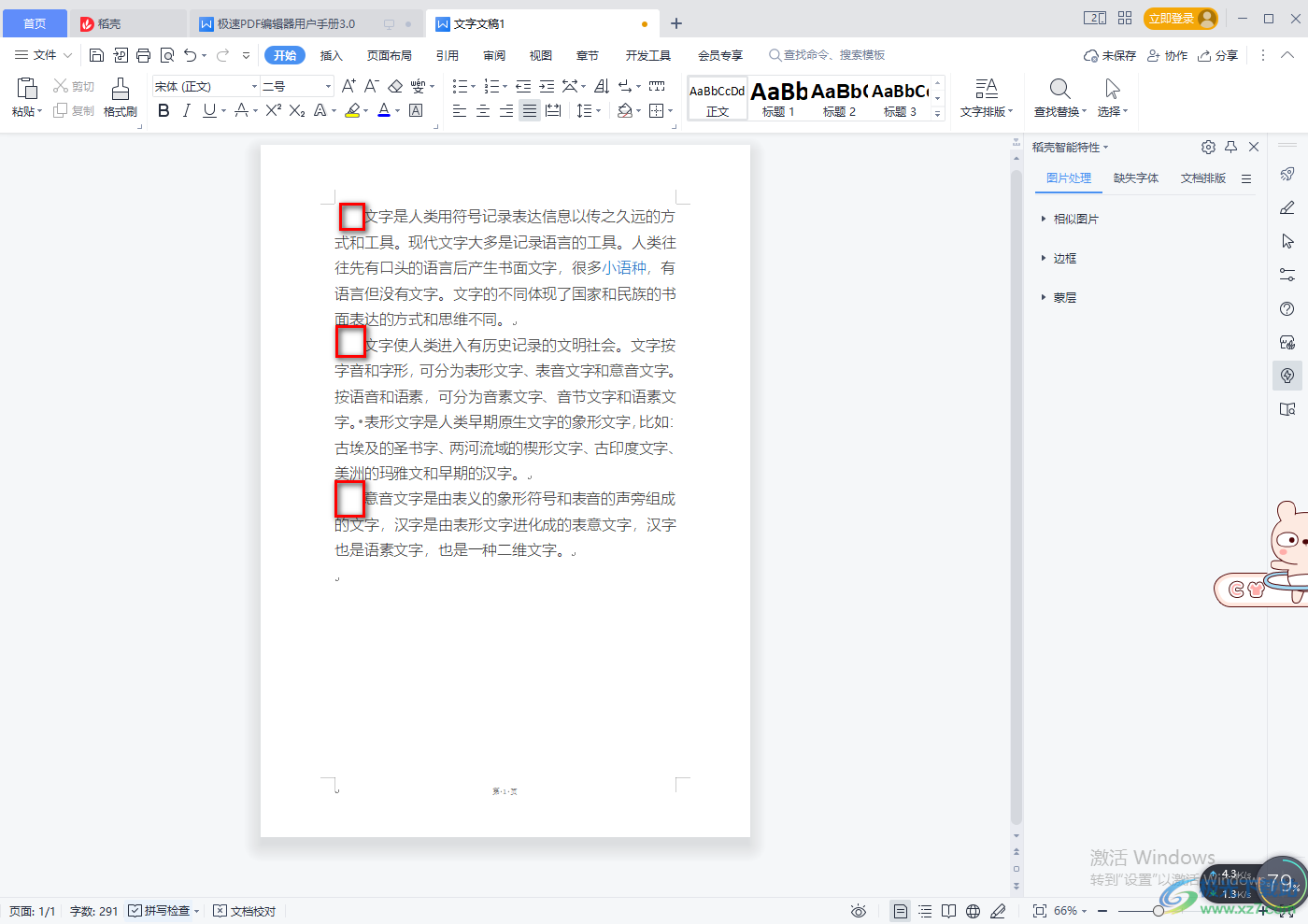This screenshot has height=924, width=1308.
Task: Open settings gear in 稻壳智能特性 panel
Action: [x=1208, y=147]
